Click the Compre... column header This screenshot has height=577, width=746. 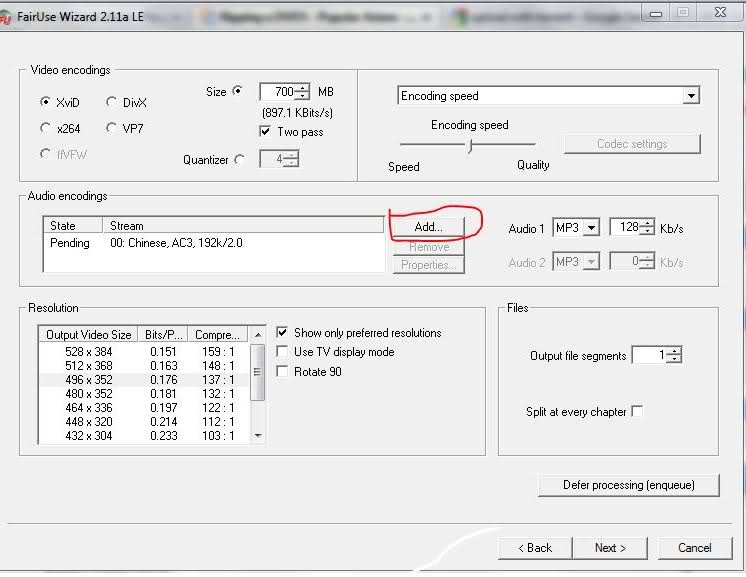[x=218, y=335]
